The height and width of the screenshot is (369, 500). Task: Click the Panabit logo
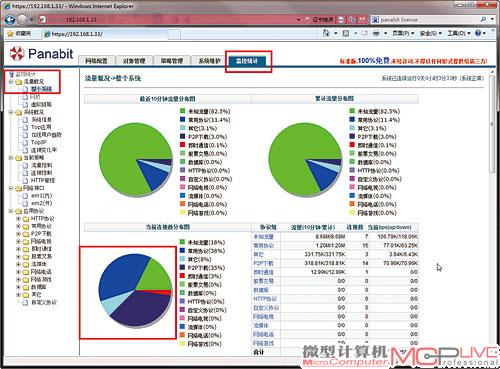pyautogui.click(x=41, y=54)
